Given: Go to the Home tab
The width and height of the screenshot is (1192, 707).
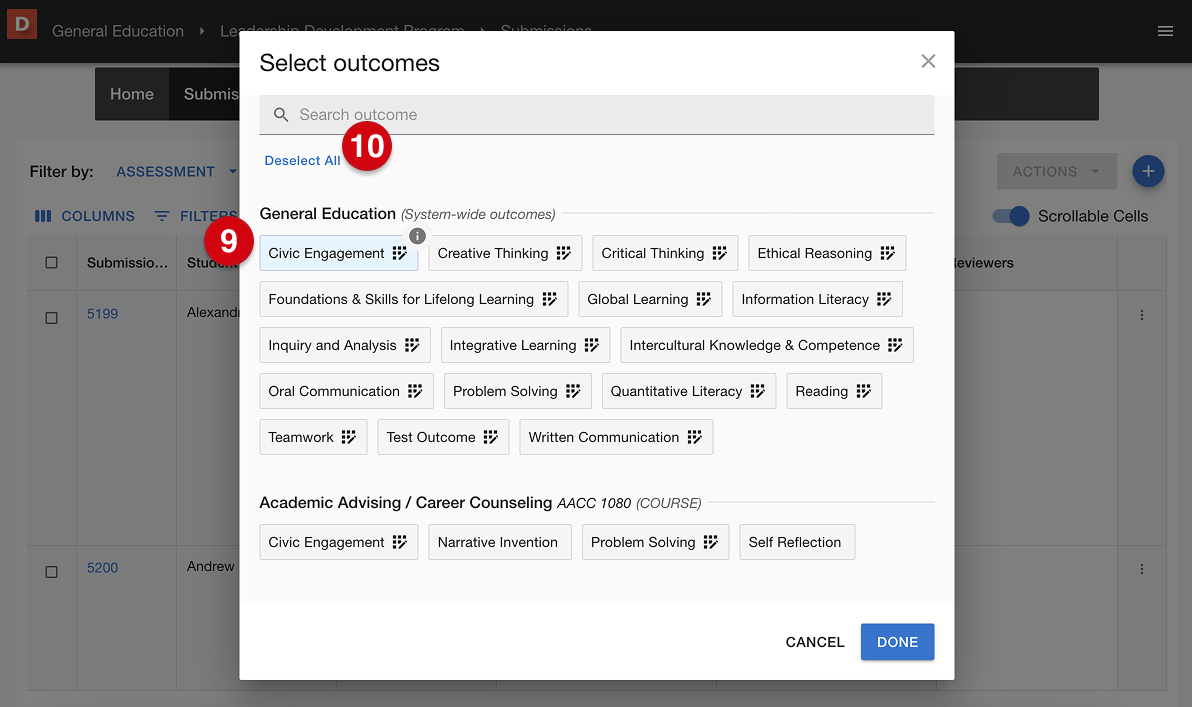Looking at the screenshot, I should (132, 94).
